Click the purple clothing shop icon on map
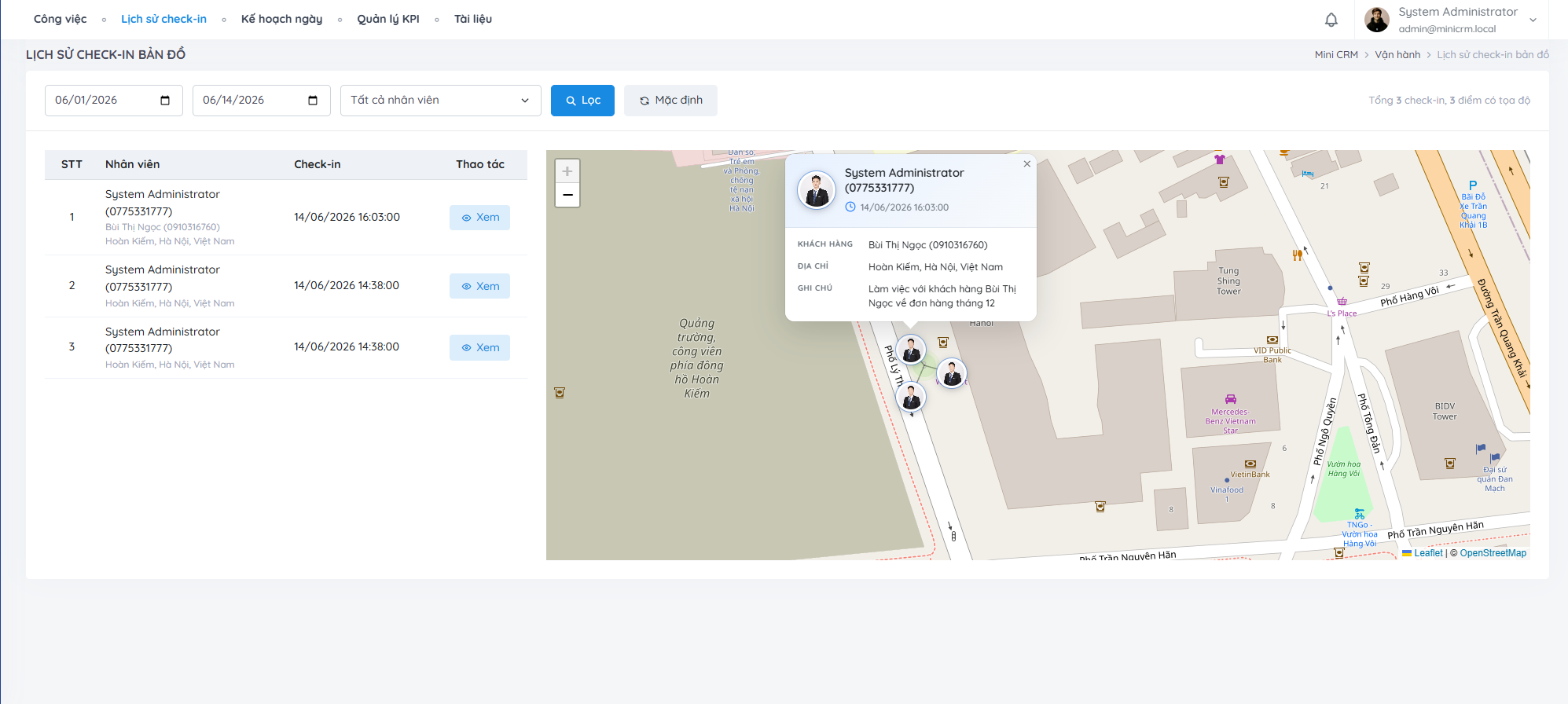1568x704 pixels. (x=1220, y=159)
